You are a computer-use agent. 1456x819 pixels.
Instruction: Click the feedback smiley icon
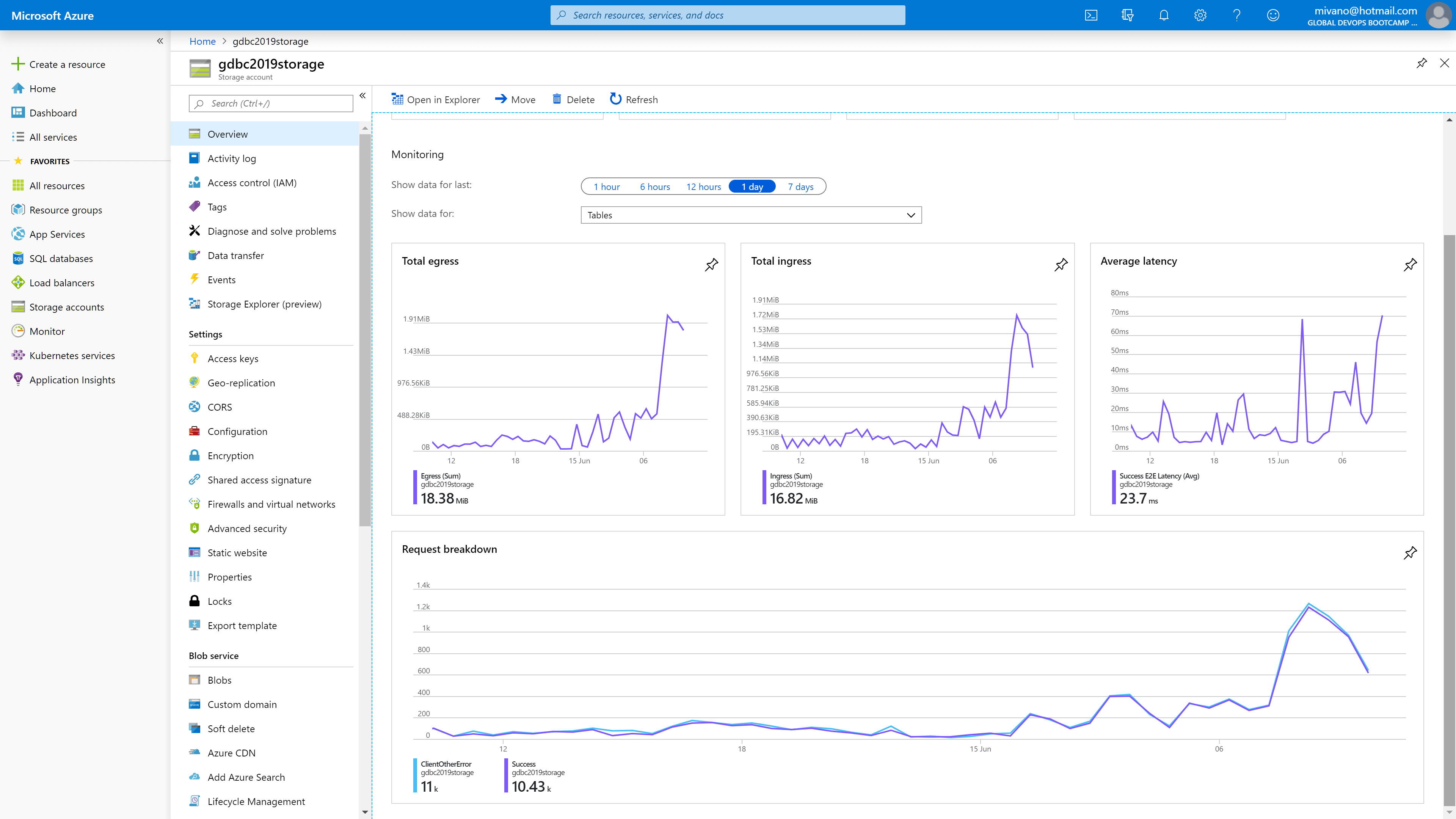1273,15
